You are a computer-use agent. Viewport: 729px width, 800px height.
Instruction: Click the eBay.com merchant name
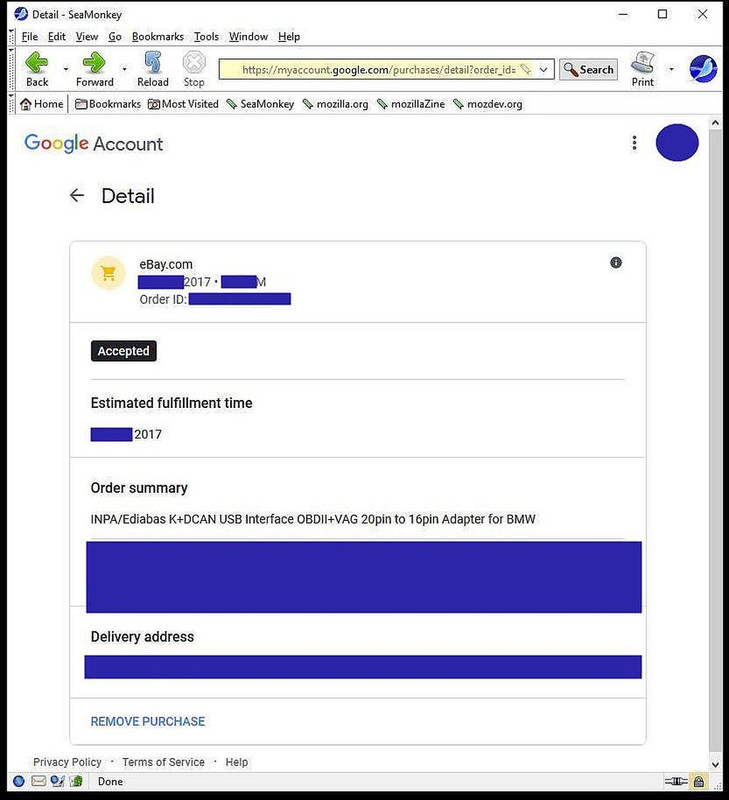tap(166, 264)
